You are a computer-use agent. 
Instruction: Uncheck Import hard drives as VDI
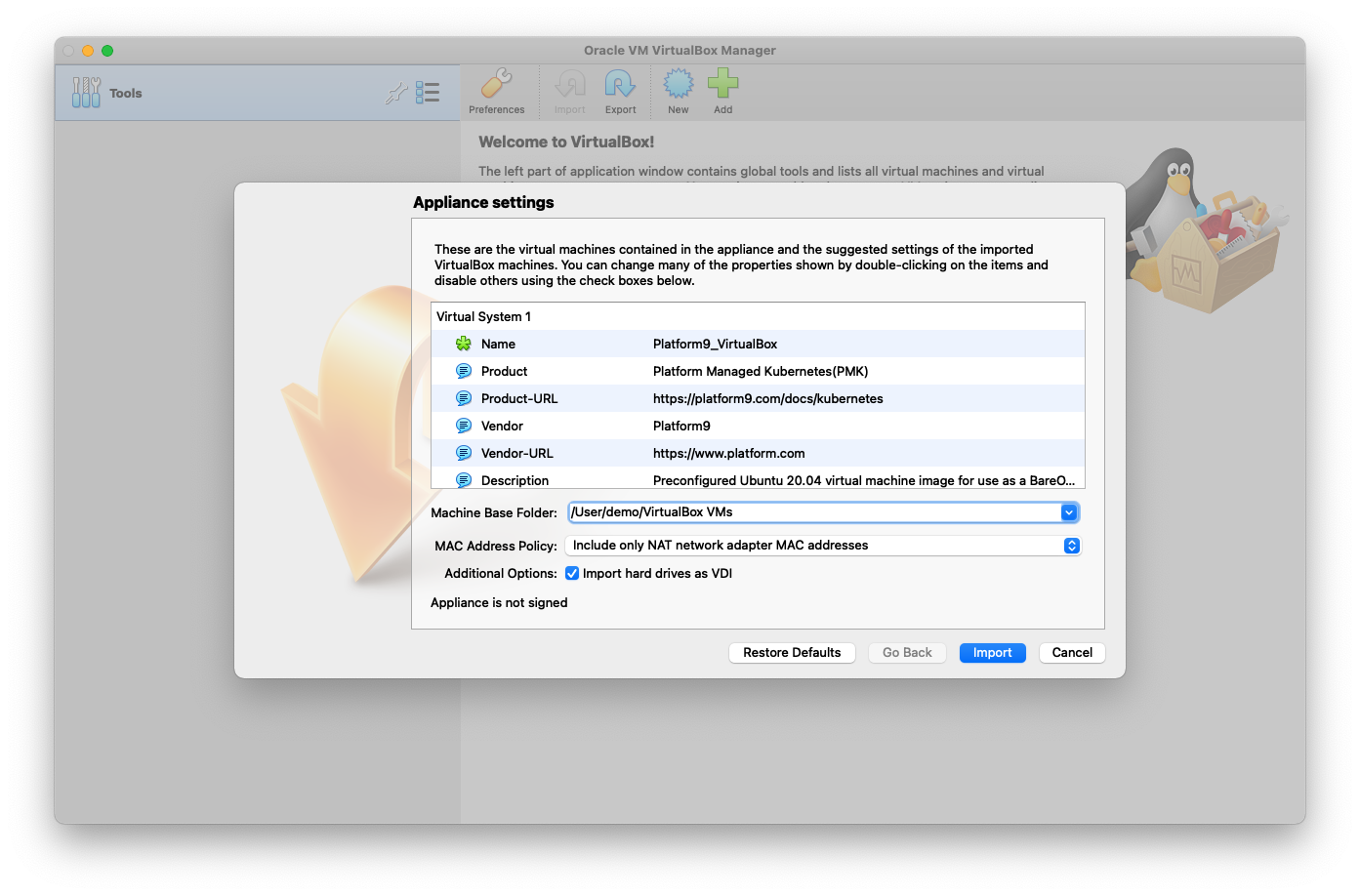coord(572,574)
